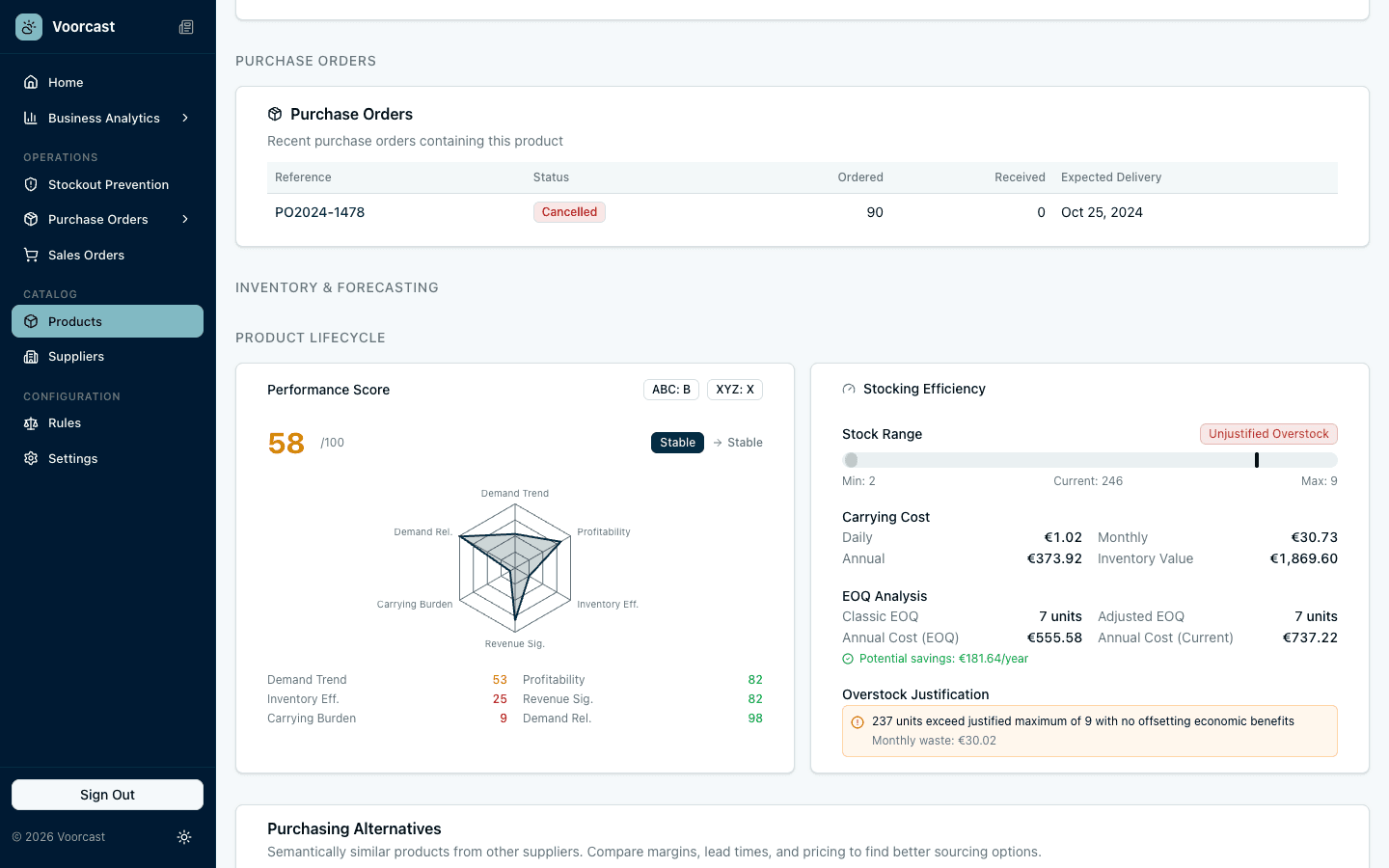Screen dimensions: 1389x868
Task: Expand the Business Analytics submenu chevron
Action: (x=185, y=118)
